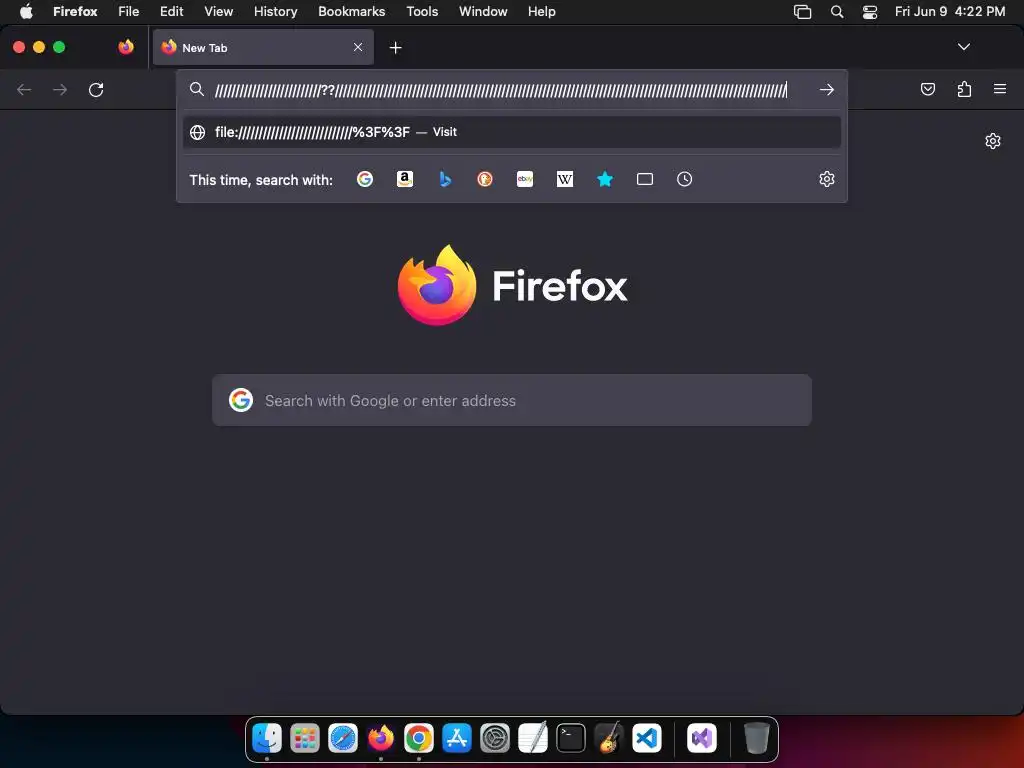Open TextEdit from the Dock

[532, 738]
